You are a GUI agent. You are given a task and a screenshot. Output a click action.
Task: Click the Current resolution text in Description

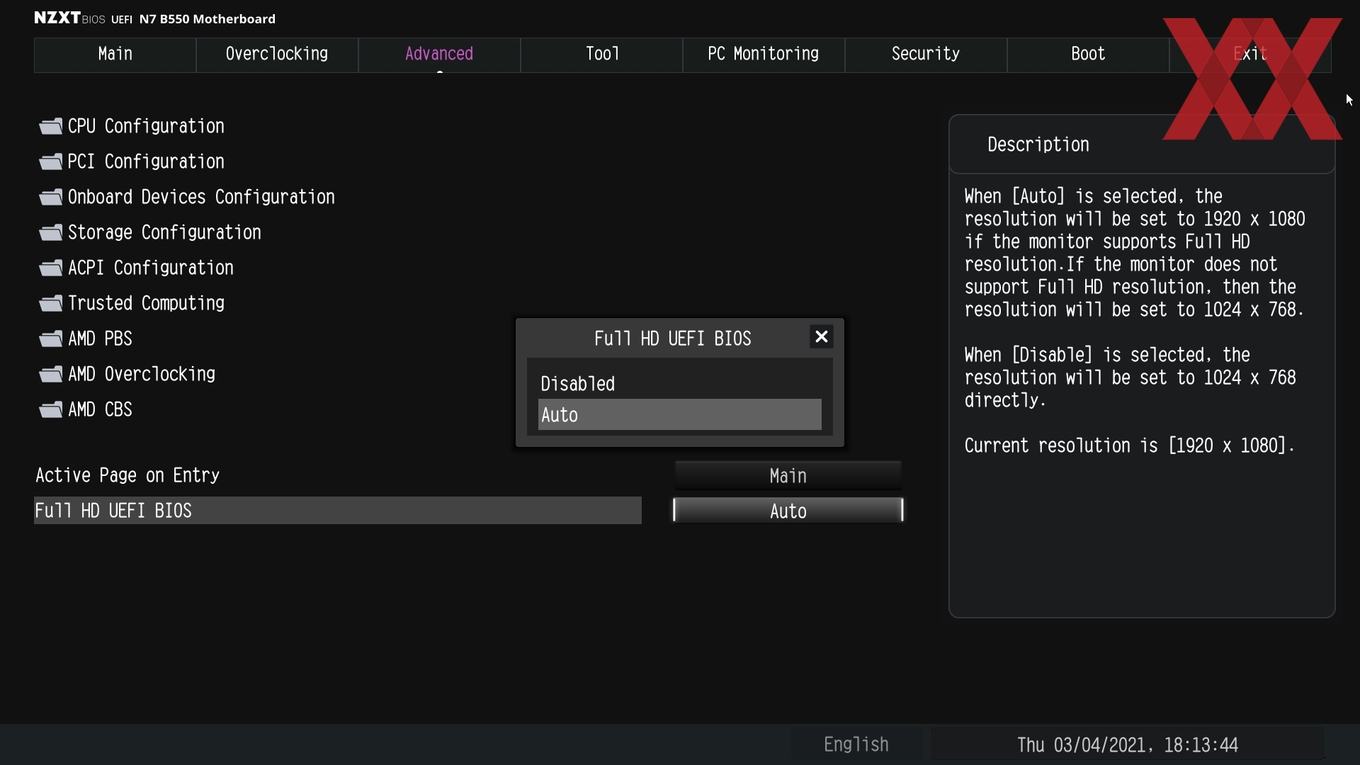1129,446
